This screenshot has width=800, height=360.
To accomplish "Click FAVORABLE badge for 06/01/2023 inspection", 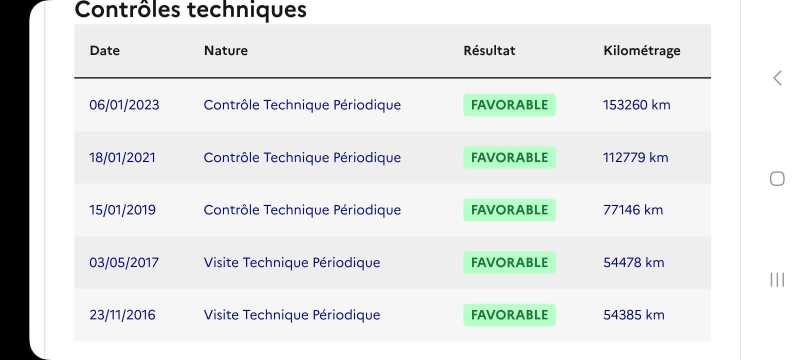I will coord(509,105).
